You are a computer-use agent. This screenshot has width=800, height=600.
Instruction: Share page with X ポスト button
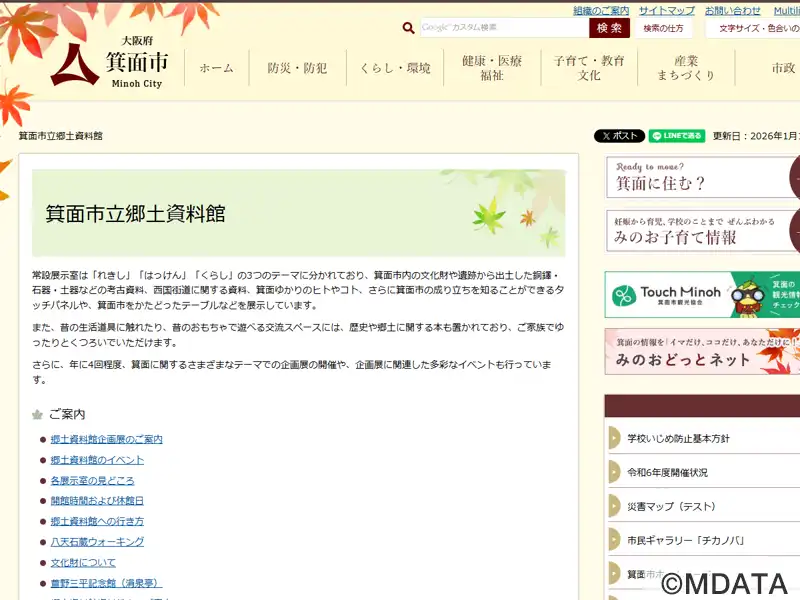619,136
